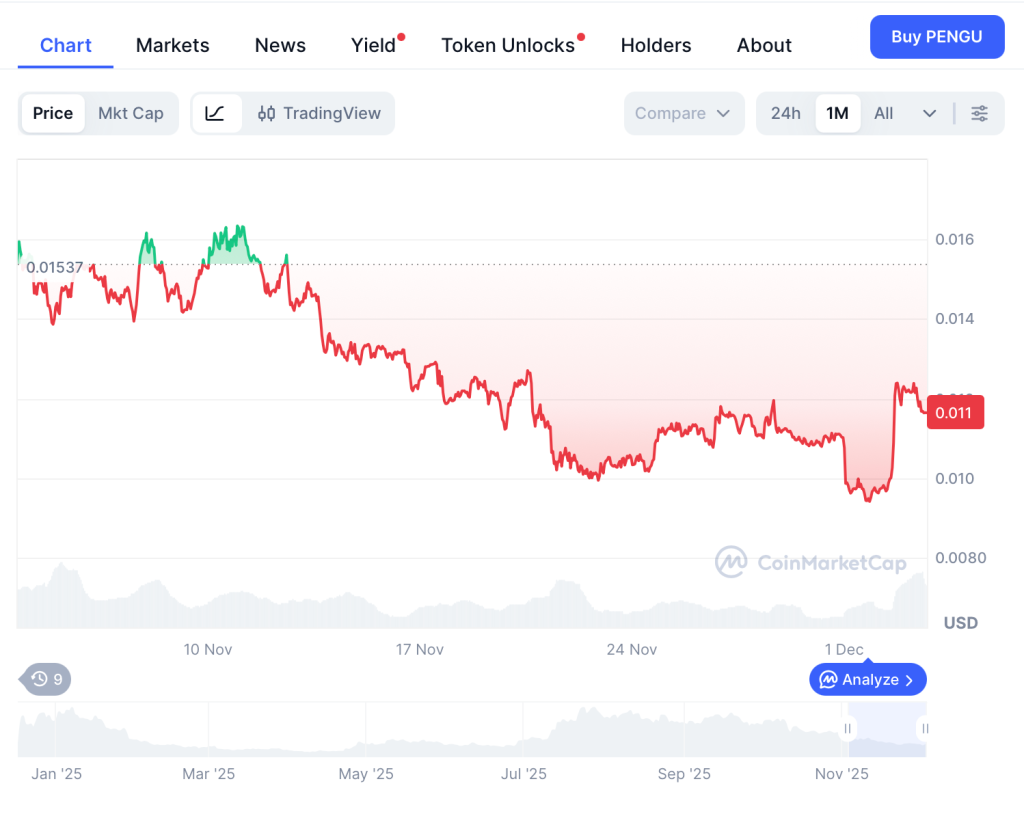Image resolution: width=1024 pixels, height=816 pixels.
Task: Select the All time range
Action: (x=883, y=114)
